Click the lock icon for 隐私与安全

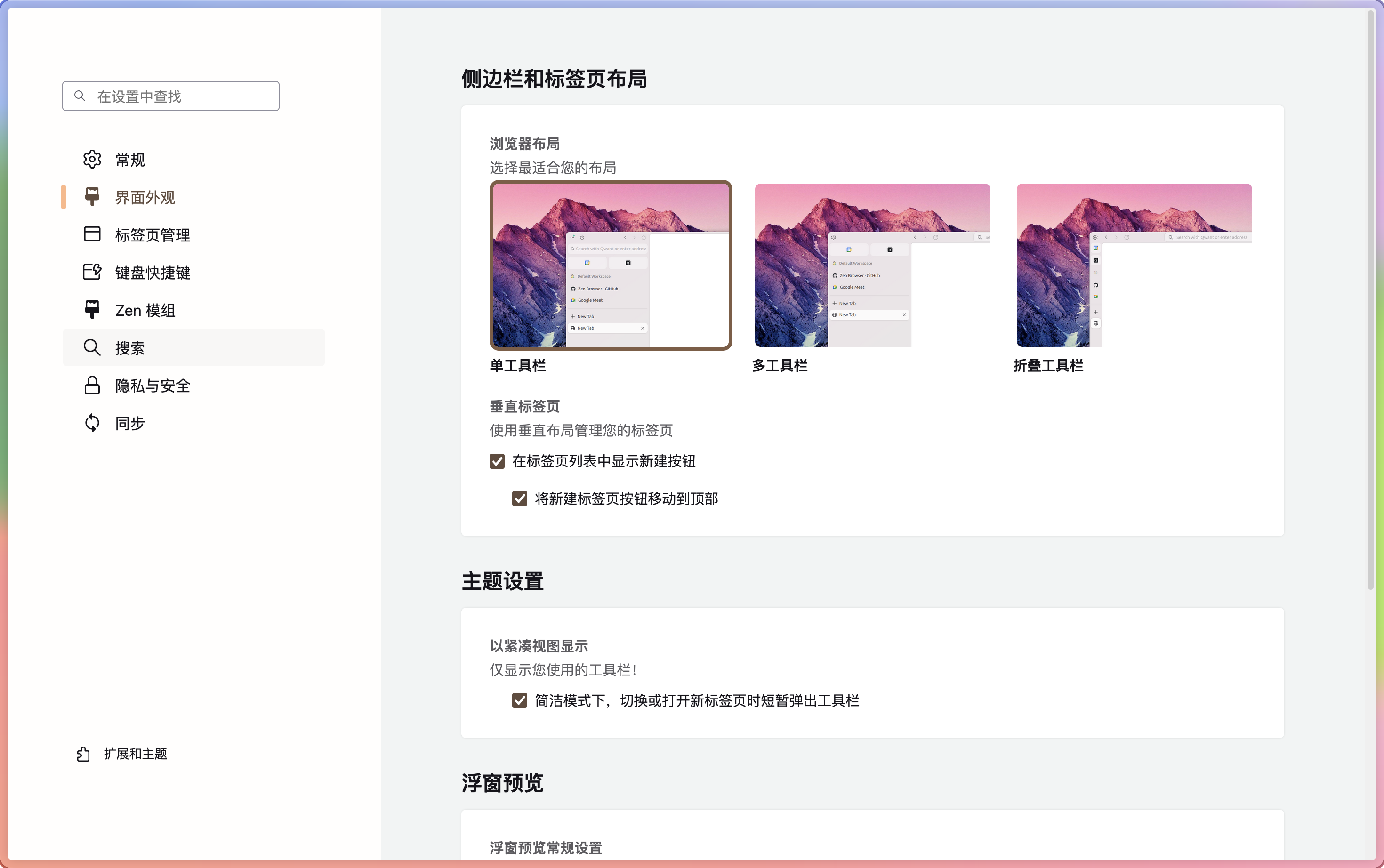coord(92,385)
